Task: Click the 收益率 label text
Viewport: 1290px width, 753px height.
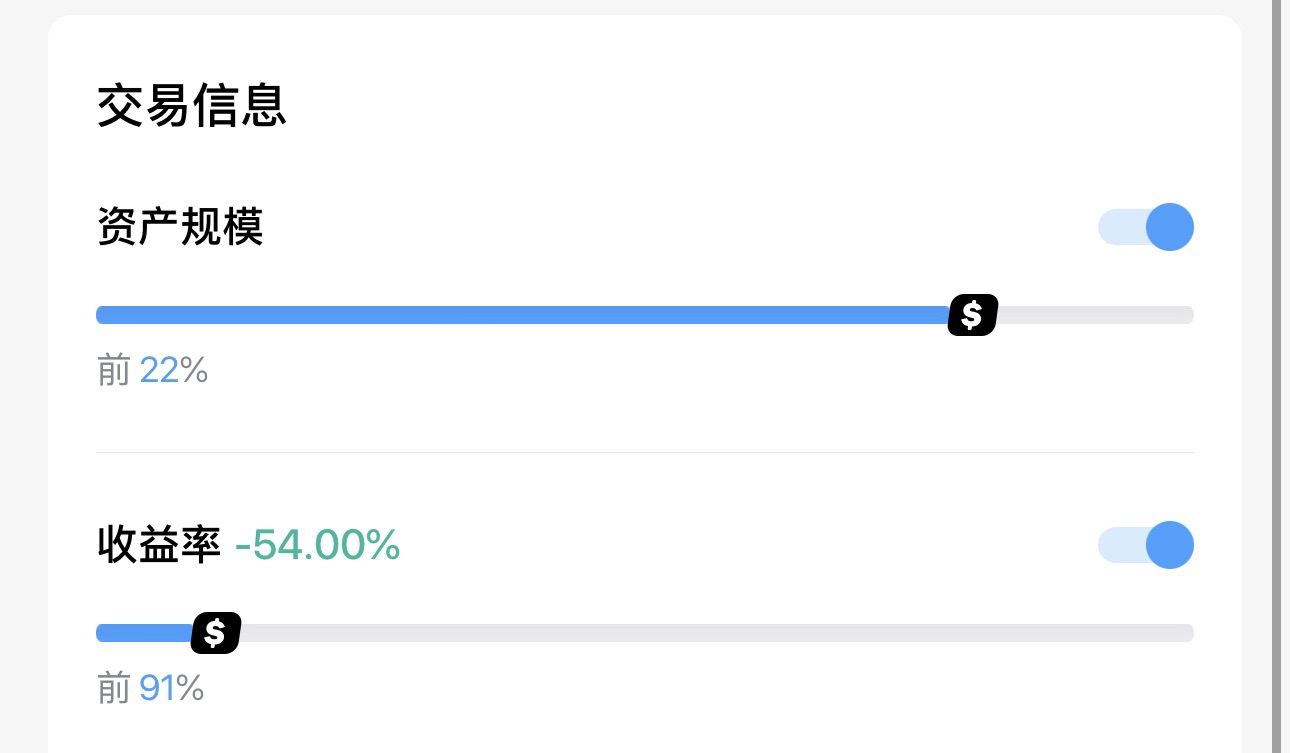Action: click(159, 545)
